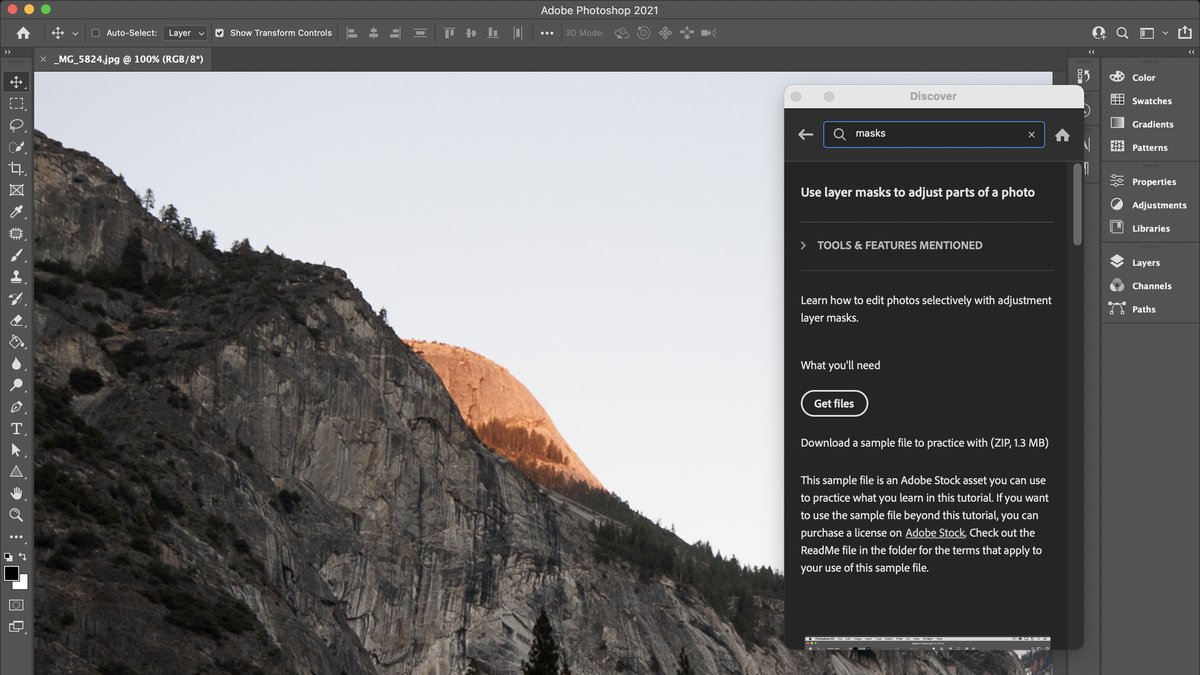Open the Auto-Select Layer dropdown
Screen dimensions: 1200x675
click(x=185, y=32)
